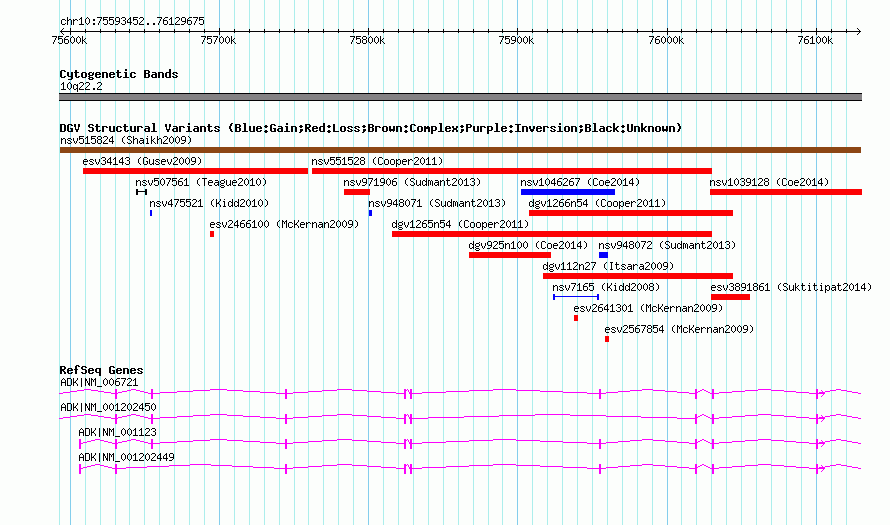
Task: Click the esv2466100 (McKernan2009) label
Action: tap(284, 224)
